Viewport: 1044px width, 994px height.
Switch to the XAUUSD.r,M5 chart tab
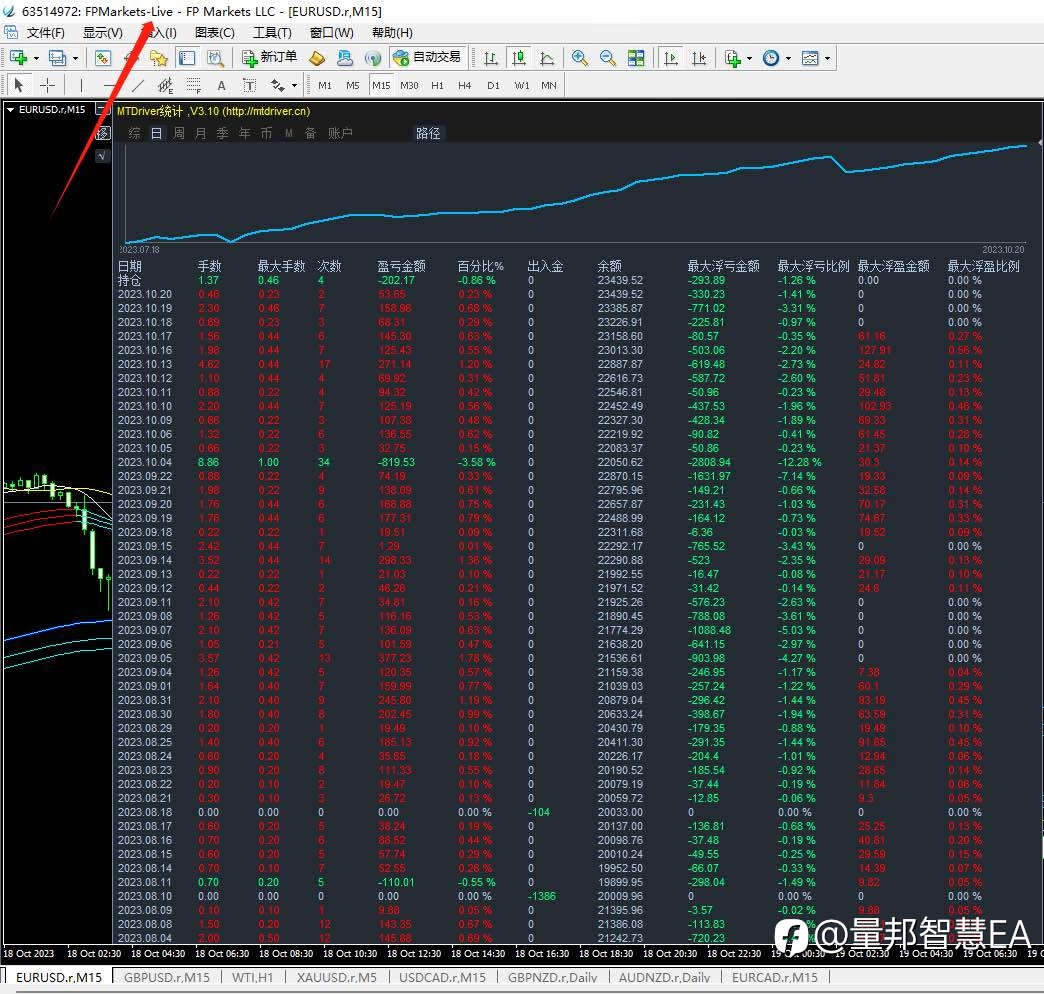click(x=336, y=977)
